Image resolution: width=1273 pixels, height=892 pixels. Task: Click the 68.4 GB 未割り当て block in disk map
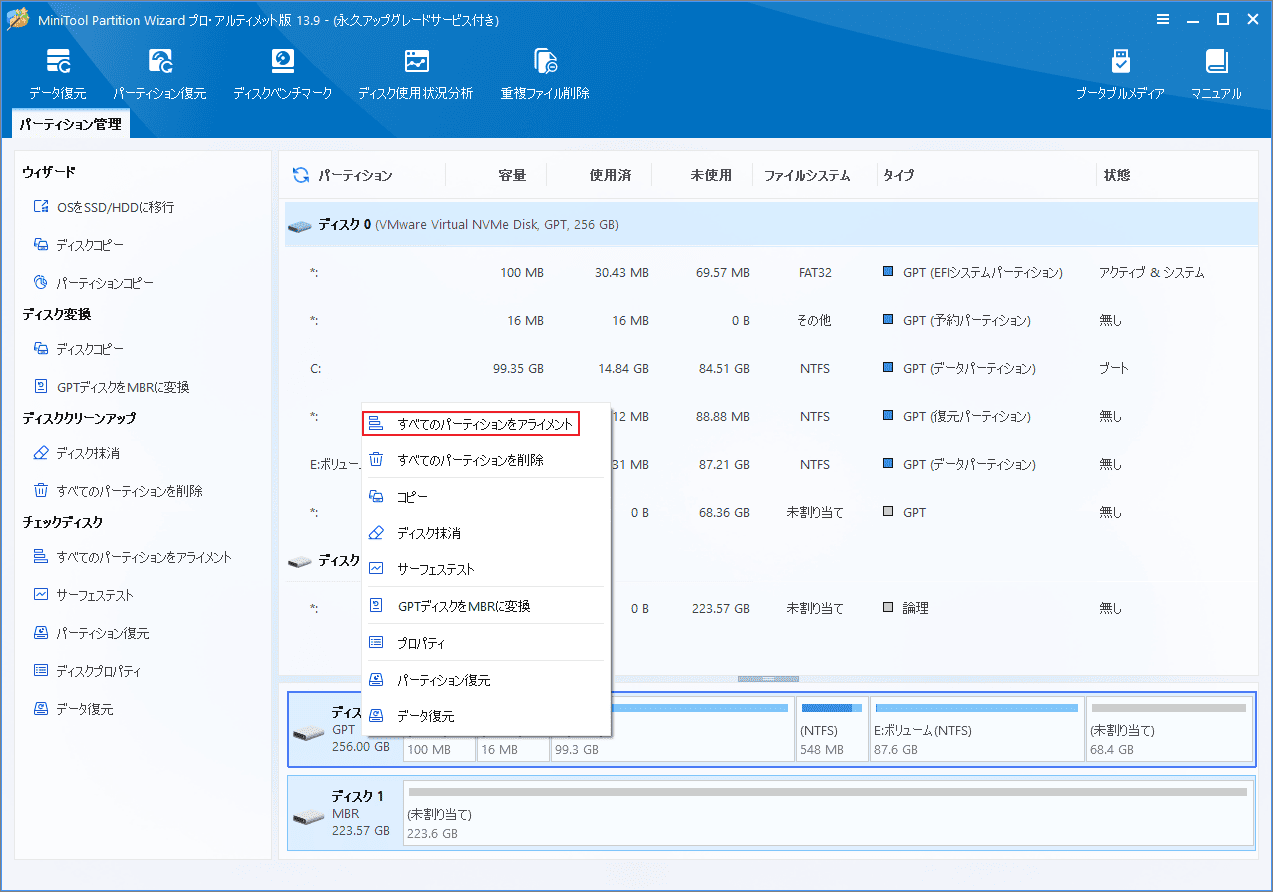tap(1168, 730)
